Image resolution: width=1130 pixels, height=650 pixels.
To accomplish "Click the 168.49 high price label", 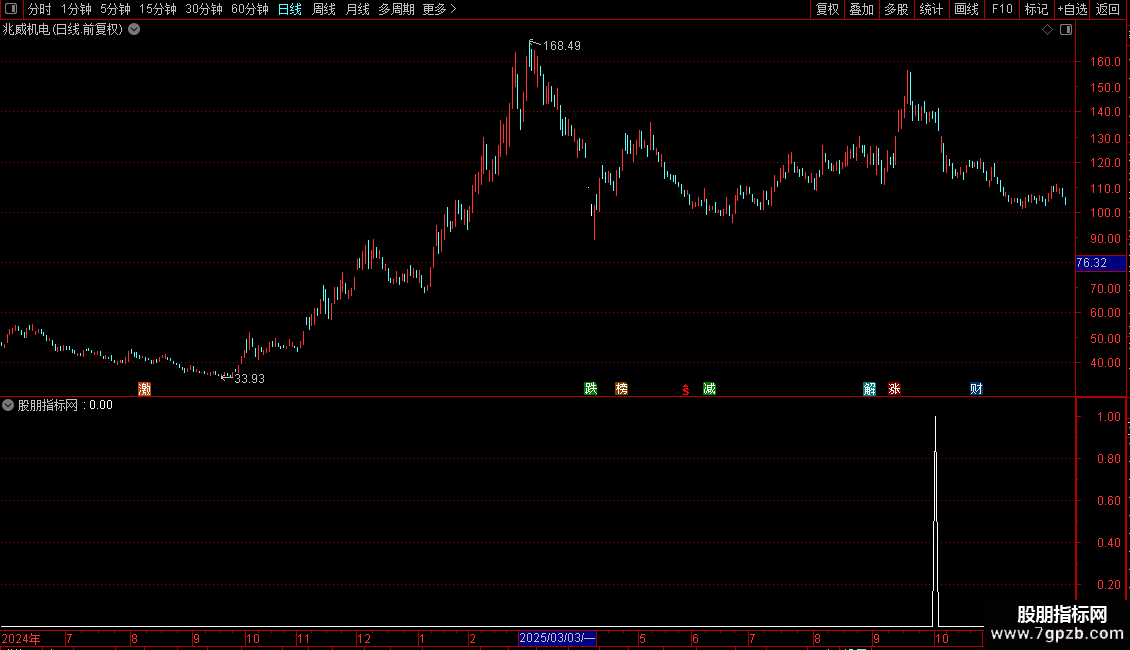I will [x=561, y=46].
